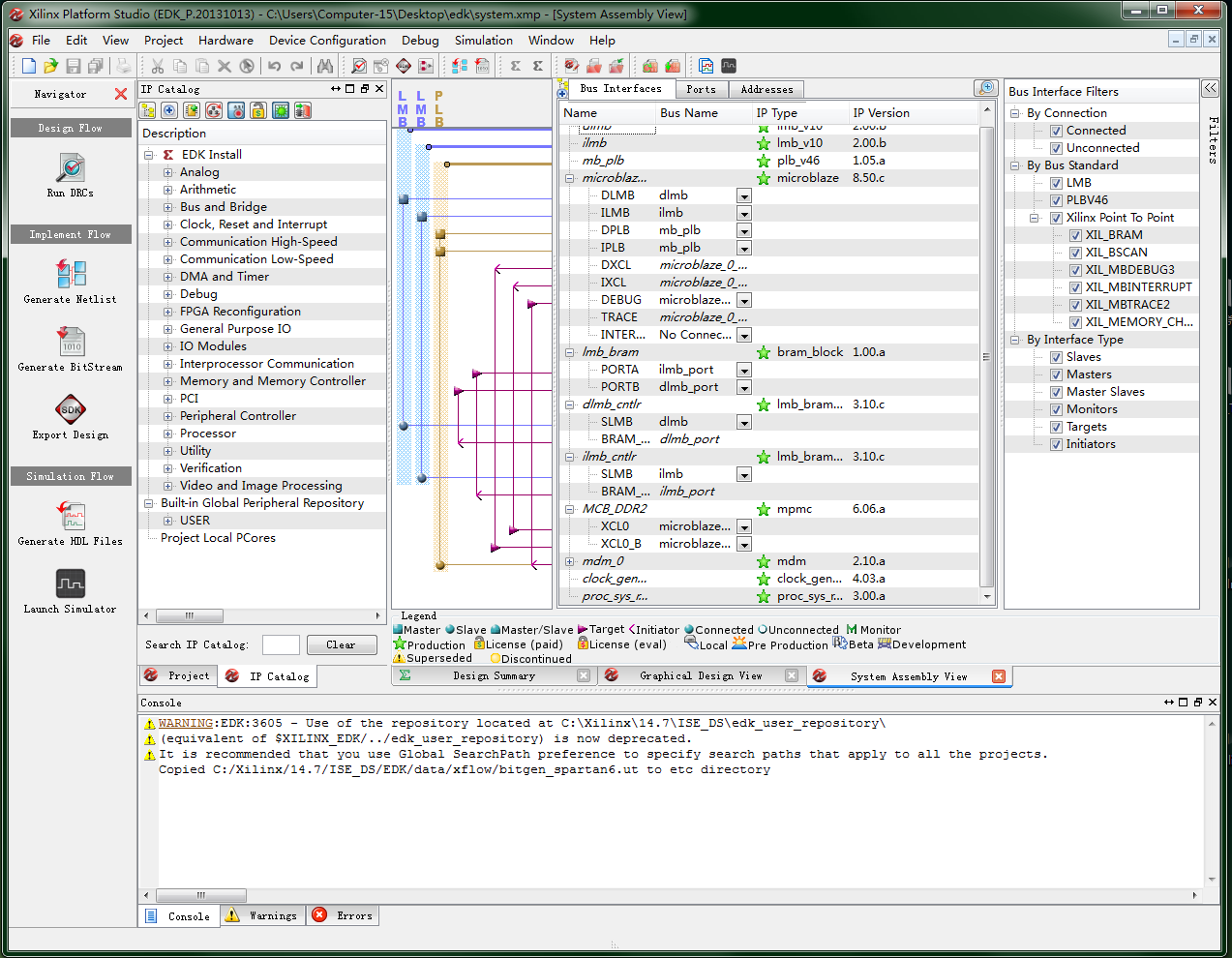The image size is (1232, 958).
Task: Click the Open project folder icon
Action: 50,66
